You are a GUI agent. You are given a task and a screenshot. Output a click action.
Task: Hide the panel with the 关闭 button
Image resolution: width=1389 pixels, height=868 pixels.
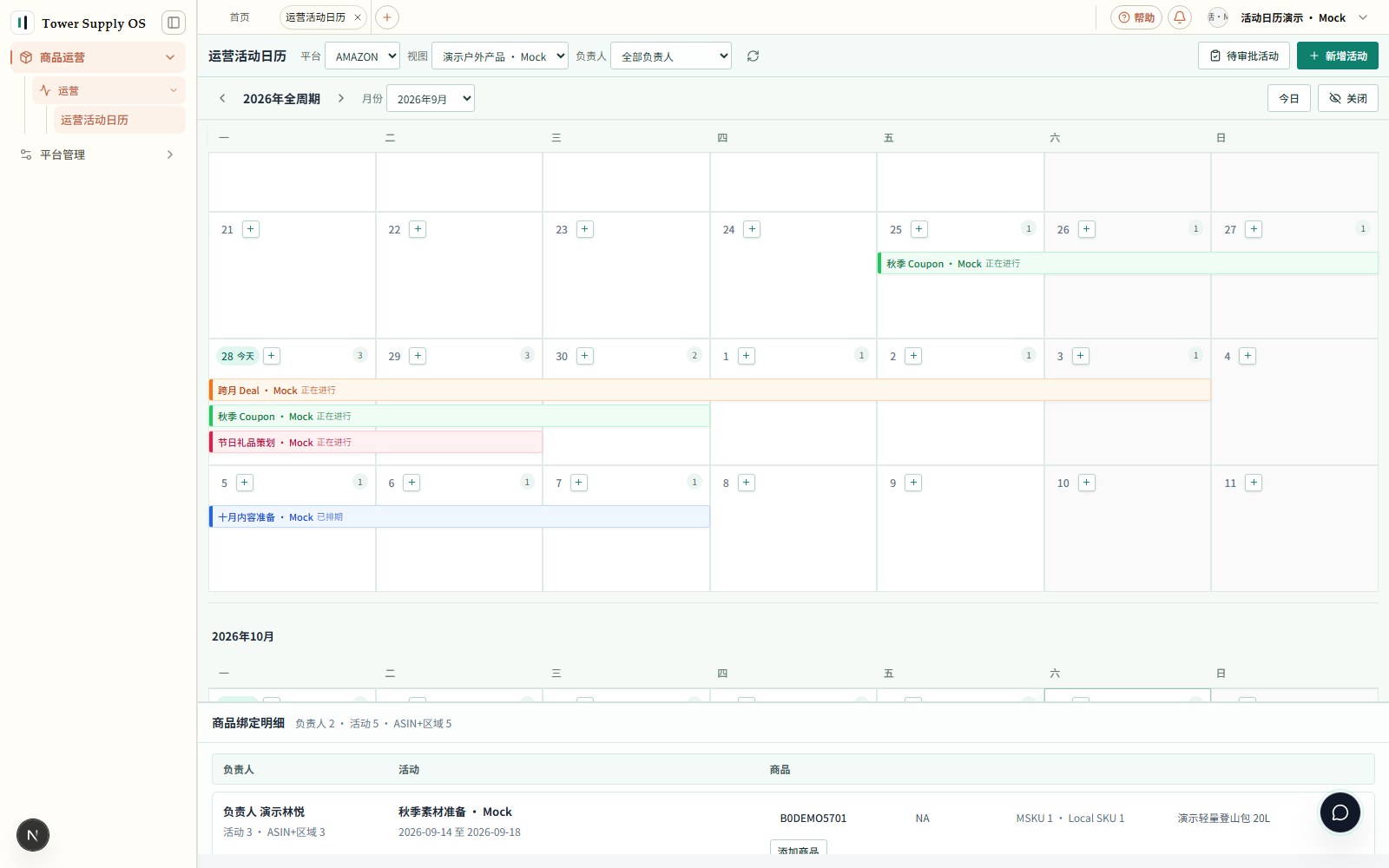click(1347, 98)
